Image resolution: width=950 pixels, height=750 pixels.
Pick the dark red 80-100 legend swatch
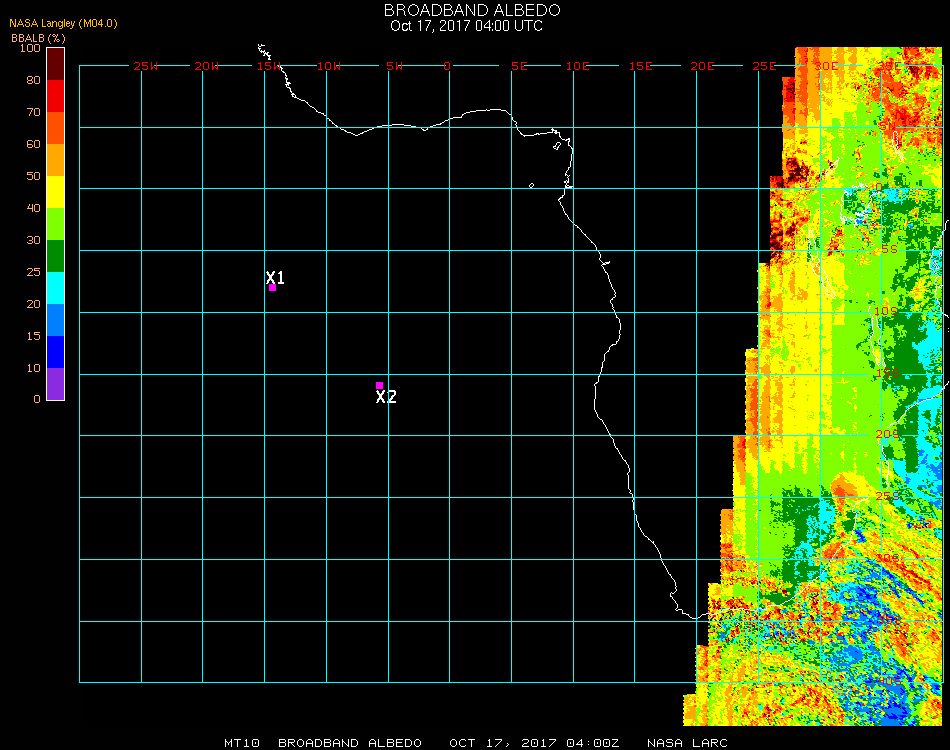56,64
